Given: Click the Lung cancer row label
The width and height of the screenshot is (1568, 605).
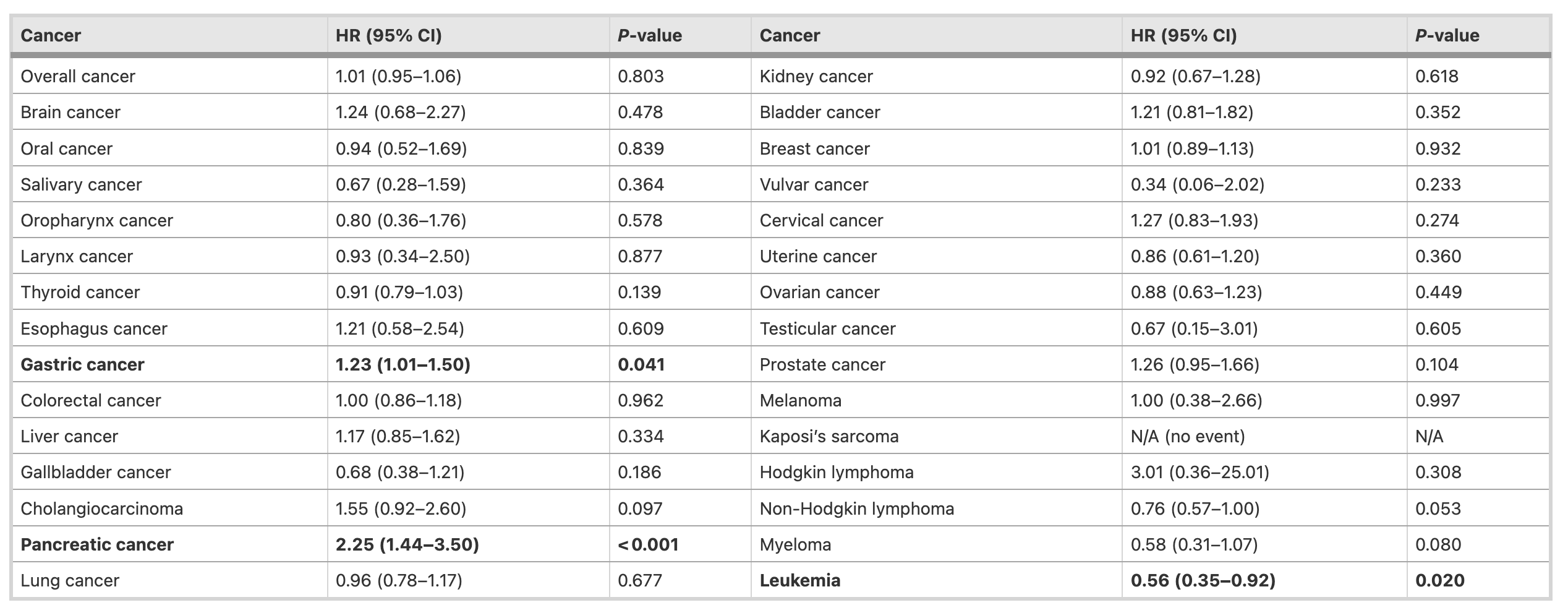Looking at the screenshot, I should pos(69,580).
